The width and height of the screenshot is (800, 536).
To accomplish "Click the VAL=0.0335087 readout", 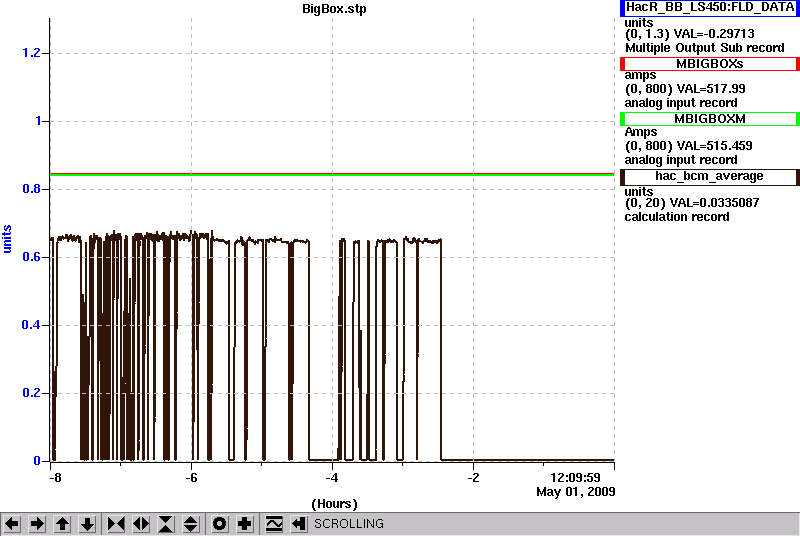I will [x=714, y=203].
